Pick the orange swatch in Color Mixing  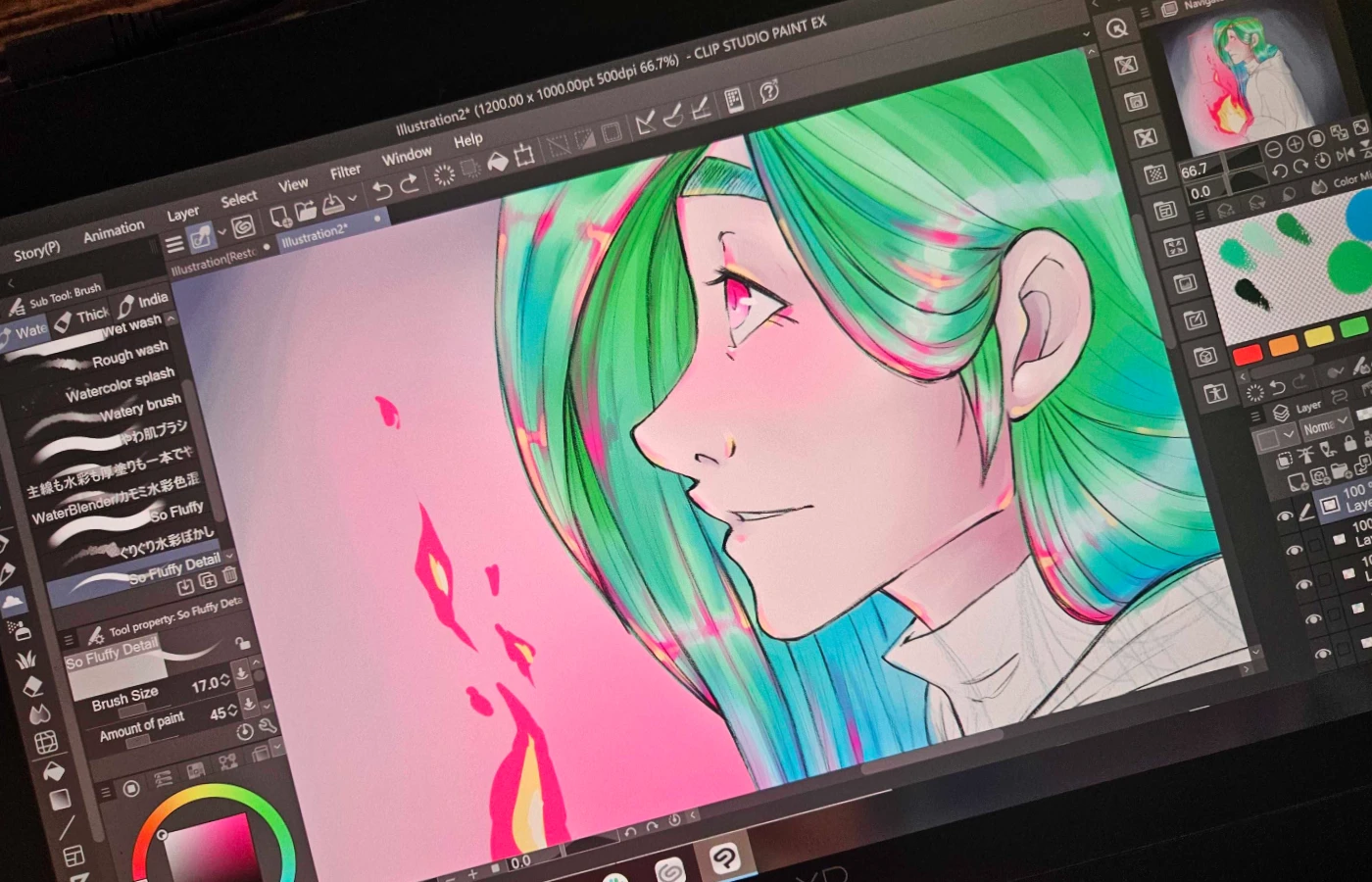click(x=1283, y=345)
